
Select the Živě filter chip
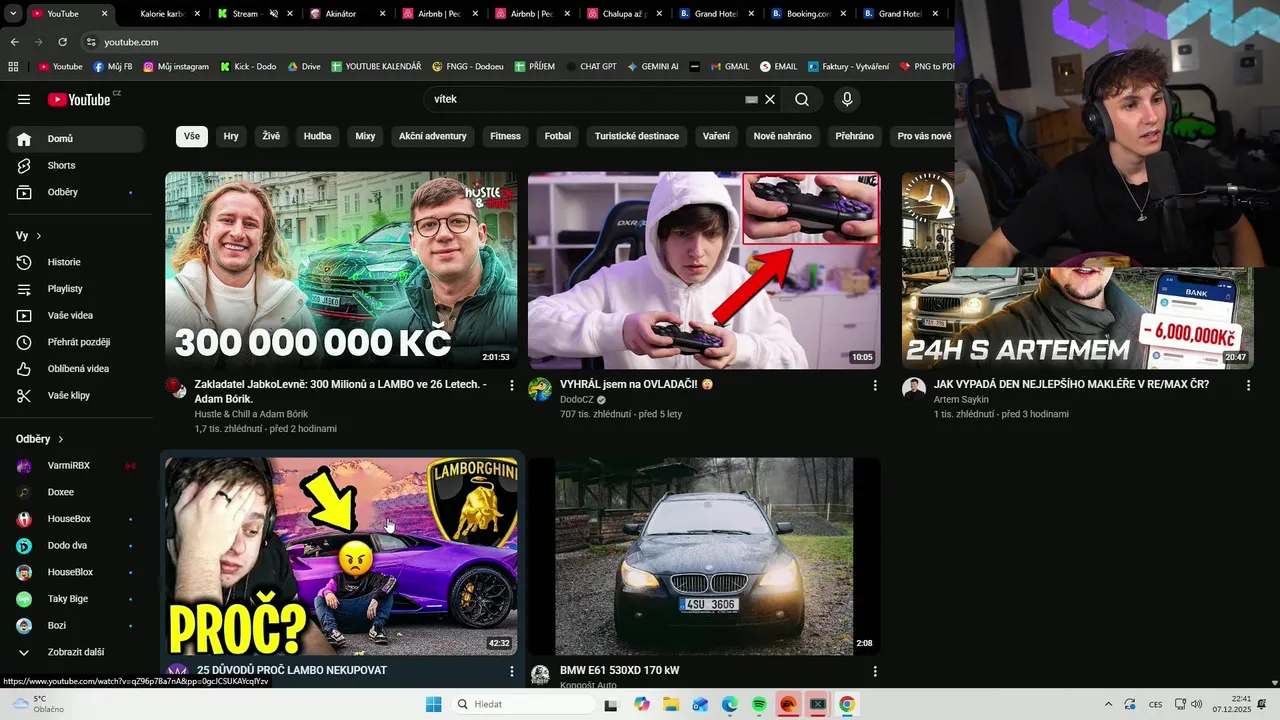(271, 136)
